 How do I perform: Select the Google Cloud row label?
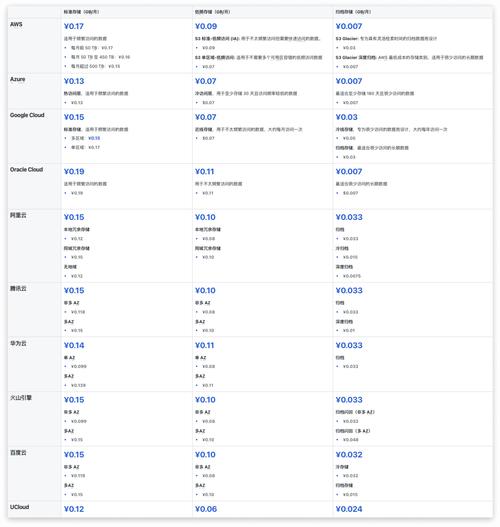[27, 115]
